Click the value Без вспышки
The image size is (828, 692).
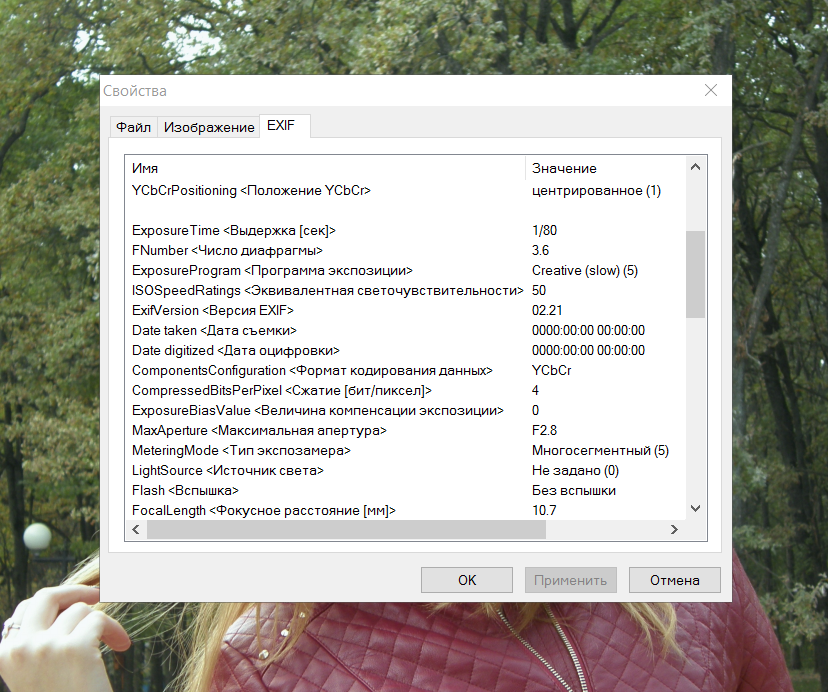pos(573,490)
